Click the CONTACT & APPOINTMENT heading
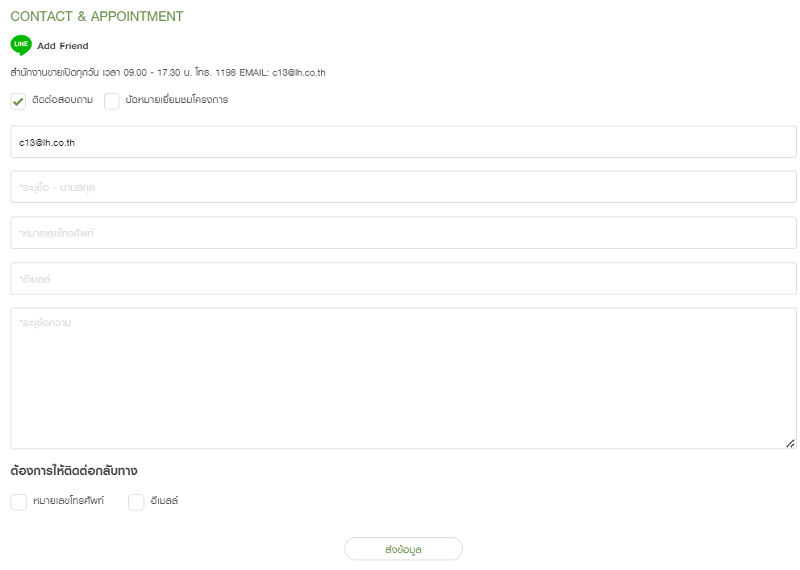The height and width of the screenshot is (570, 800). tap(97, 17)
